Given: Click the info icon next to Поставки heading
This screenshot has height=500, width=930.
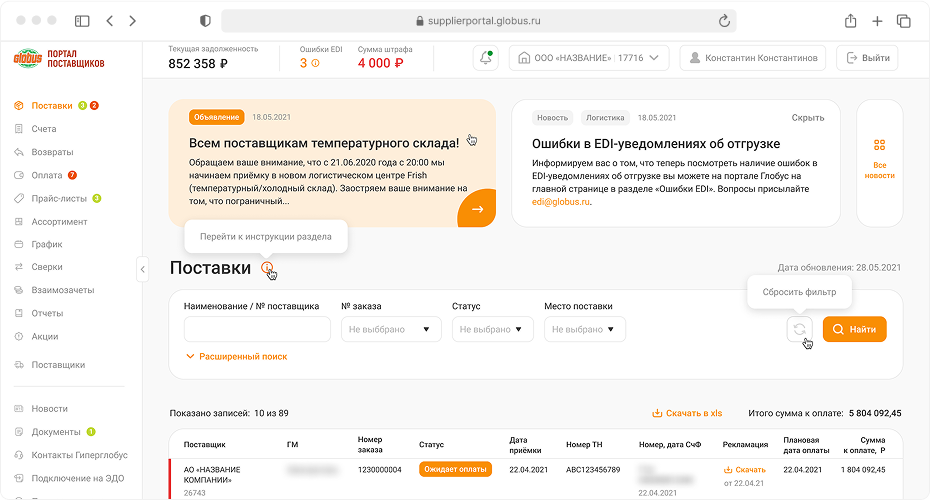Looking at the screenshot, I should click(267, 267).
